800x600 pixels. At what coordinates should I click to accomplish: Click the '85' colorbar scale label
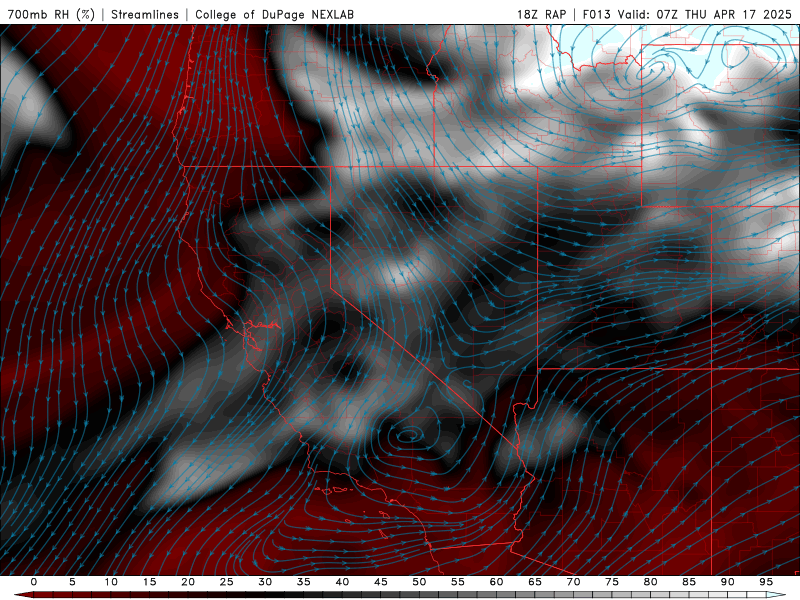[x=689, y=582]
